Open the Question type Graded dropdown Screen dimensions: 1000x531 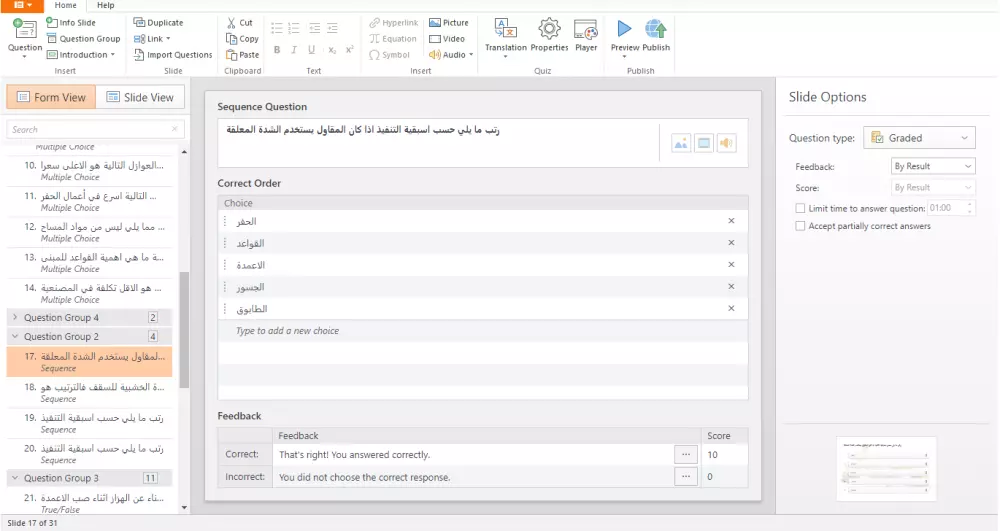click(x=919, y=138)
